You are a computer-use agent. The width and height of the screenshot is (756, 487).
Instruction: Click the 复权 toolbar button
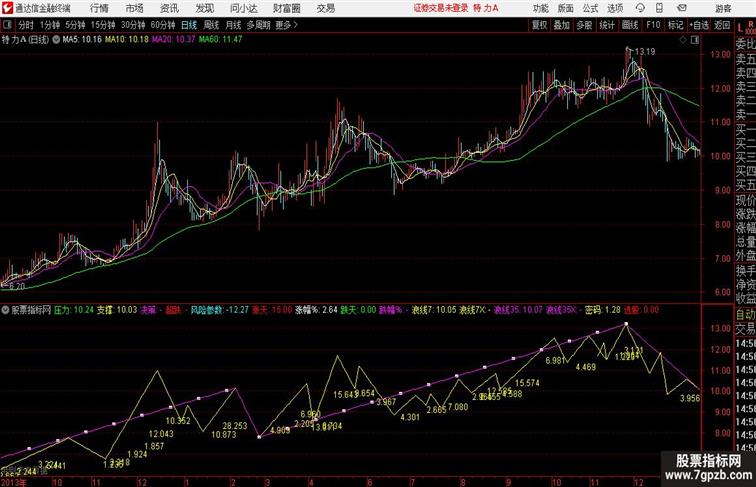(x=540, y=25)
